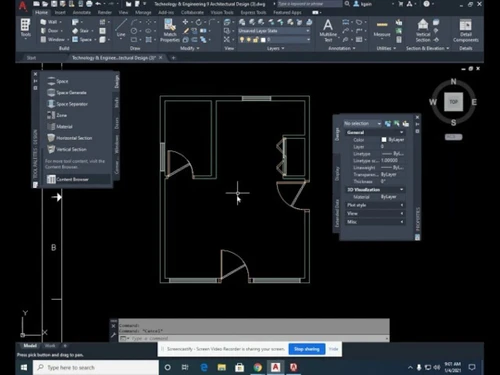Expand the Modify panel arrow

pos(198,49)
